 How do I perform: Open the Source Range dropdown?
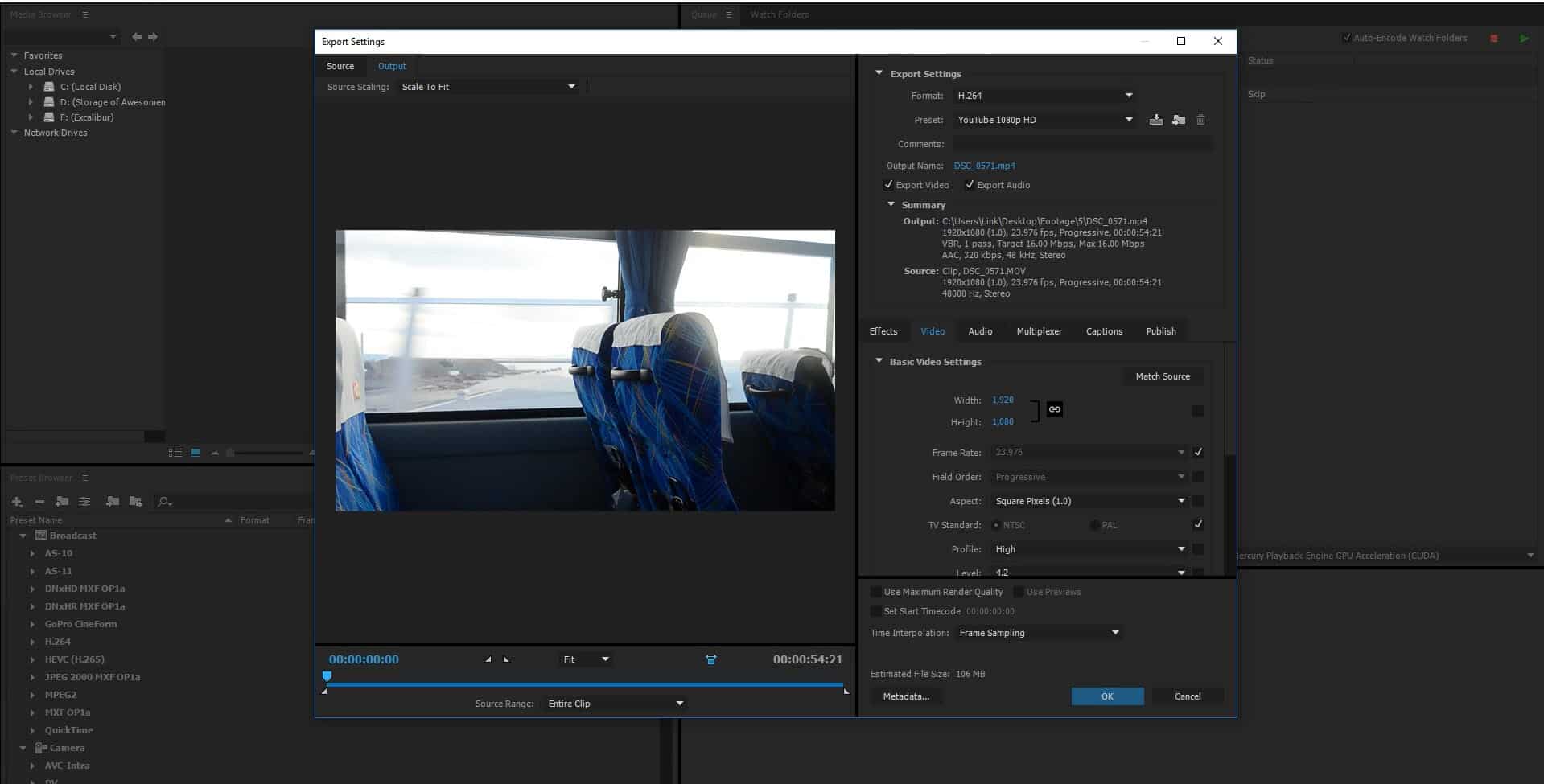[x=615, y=704]
